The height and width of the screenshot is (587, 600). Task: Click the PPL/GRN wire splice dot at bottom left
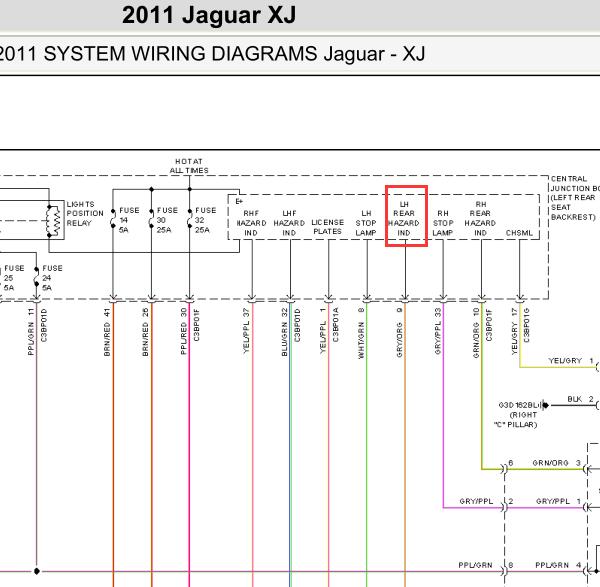point(36,571)
